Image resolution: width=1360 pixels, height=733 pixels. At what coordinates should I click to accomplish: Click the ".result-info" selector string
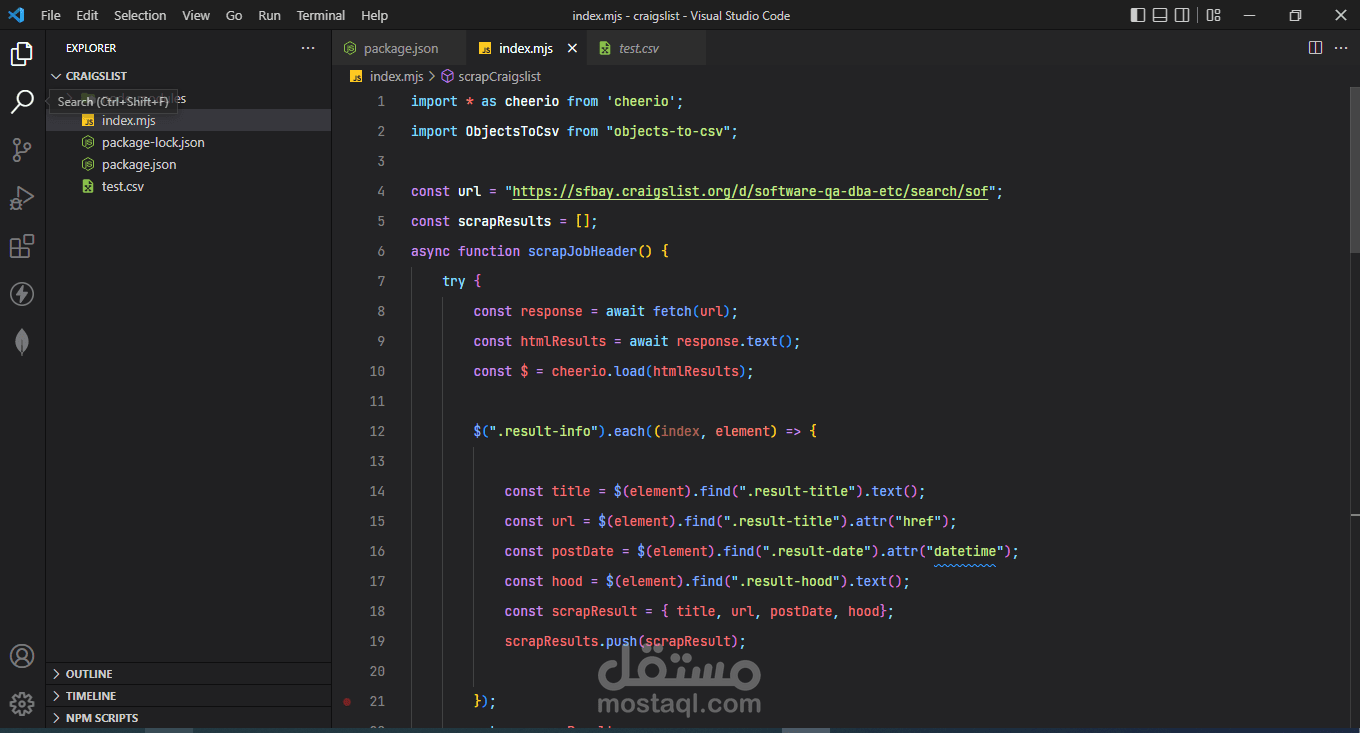(544, 431)
